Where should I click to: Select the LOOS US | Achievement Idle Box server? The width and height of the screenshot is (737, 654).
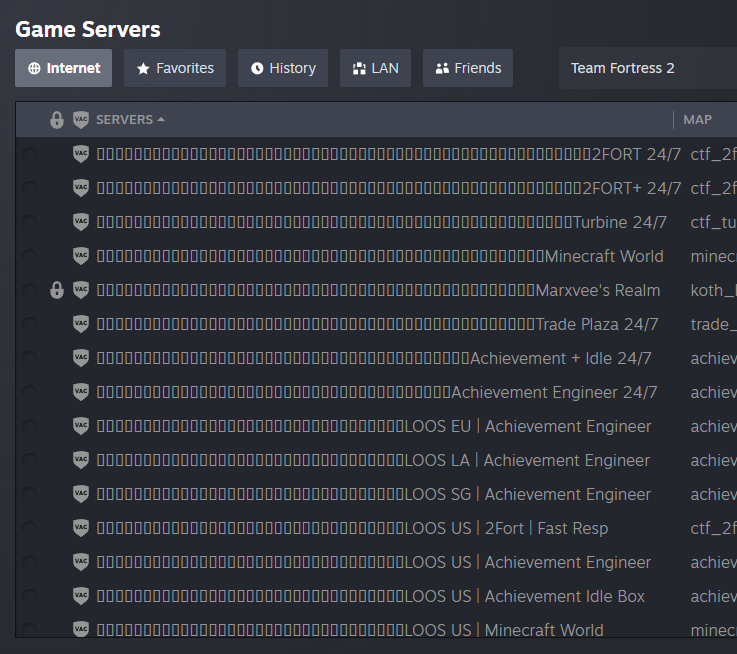point(371,596)
